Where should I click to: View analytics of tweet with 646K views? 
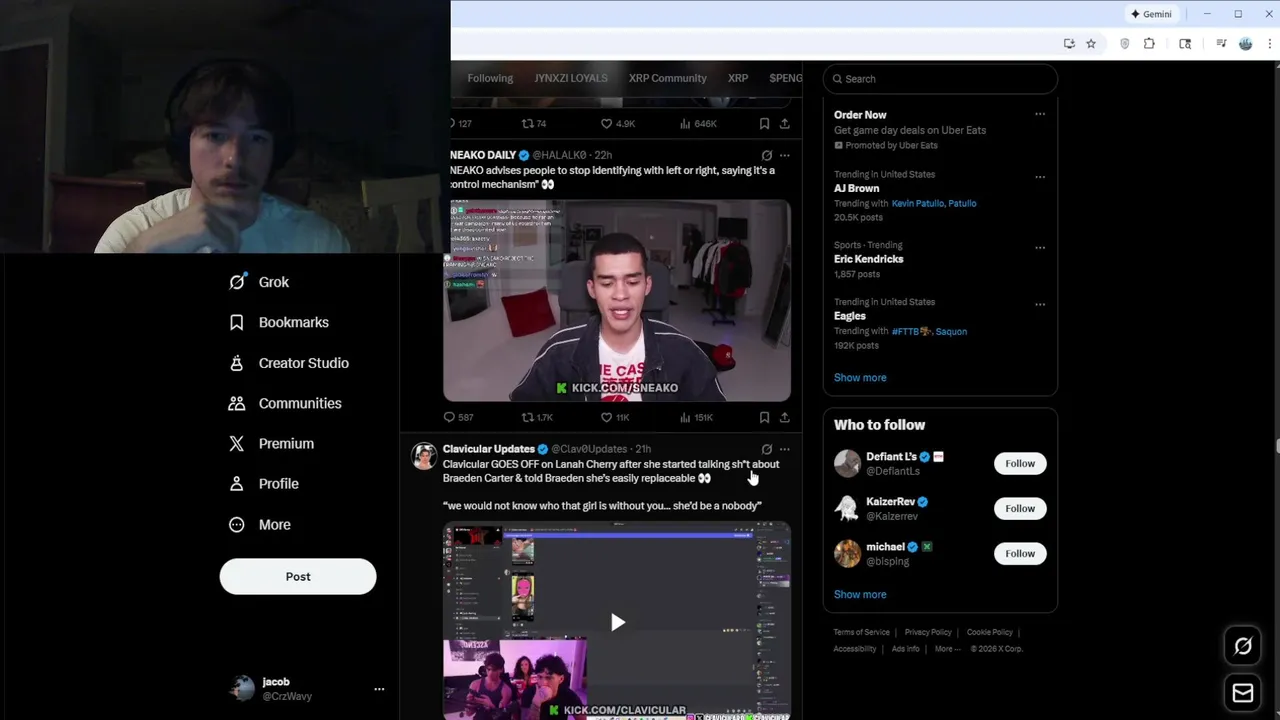tap(698, 123)
